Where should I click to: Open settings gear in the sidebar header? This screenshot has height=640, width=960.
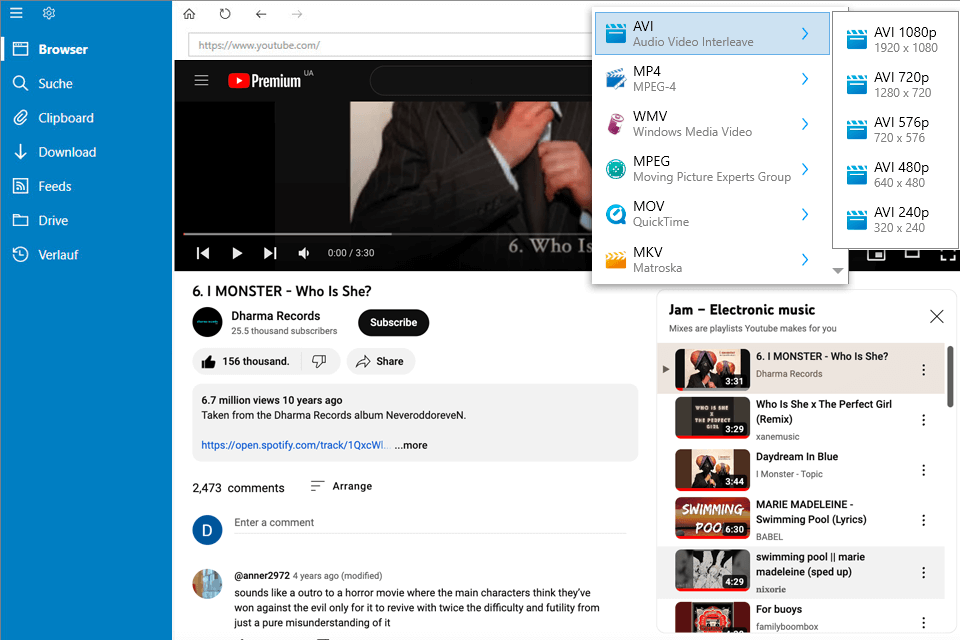pyautogui.click(x=49, y=13)
